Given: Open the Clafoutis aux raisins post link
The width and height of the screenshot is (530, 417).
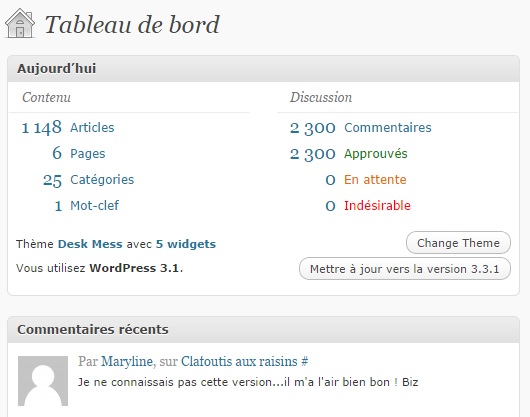Looking at the screenshot, I should point(239,362).
